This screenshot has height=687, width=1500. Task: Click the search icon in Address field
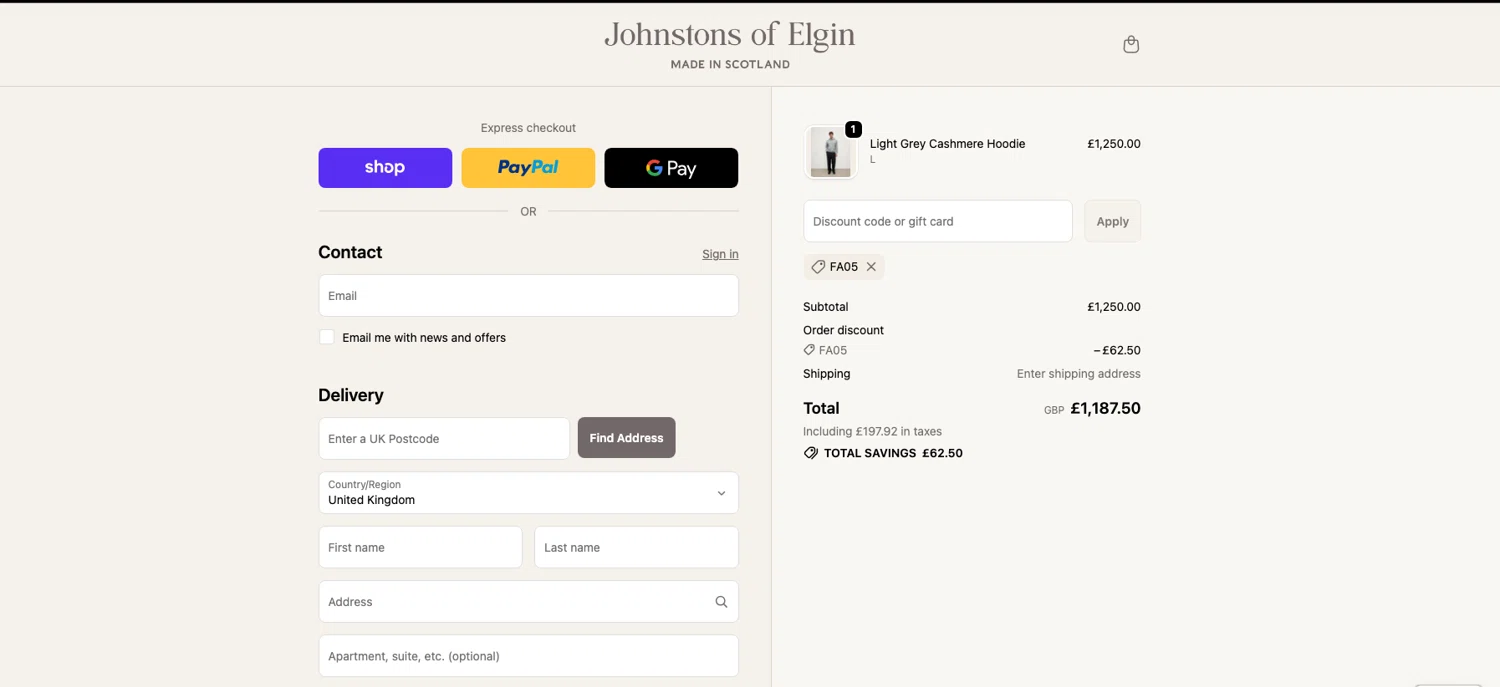click(721, 602)
